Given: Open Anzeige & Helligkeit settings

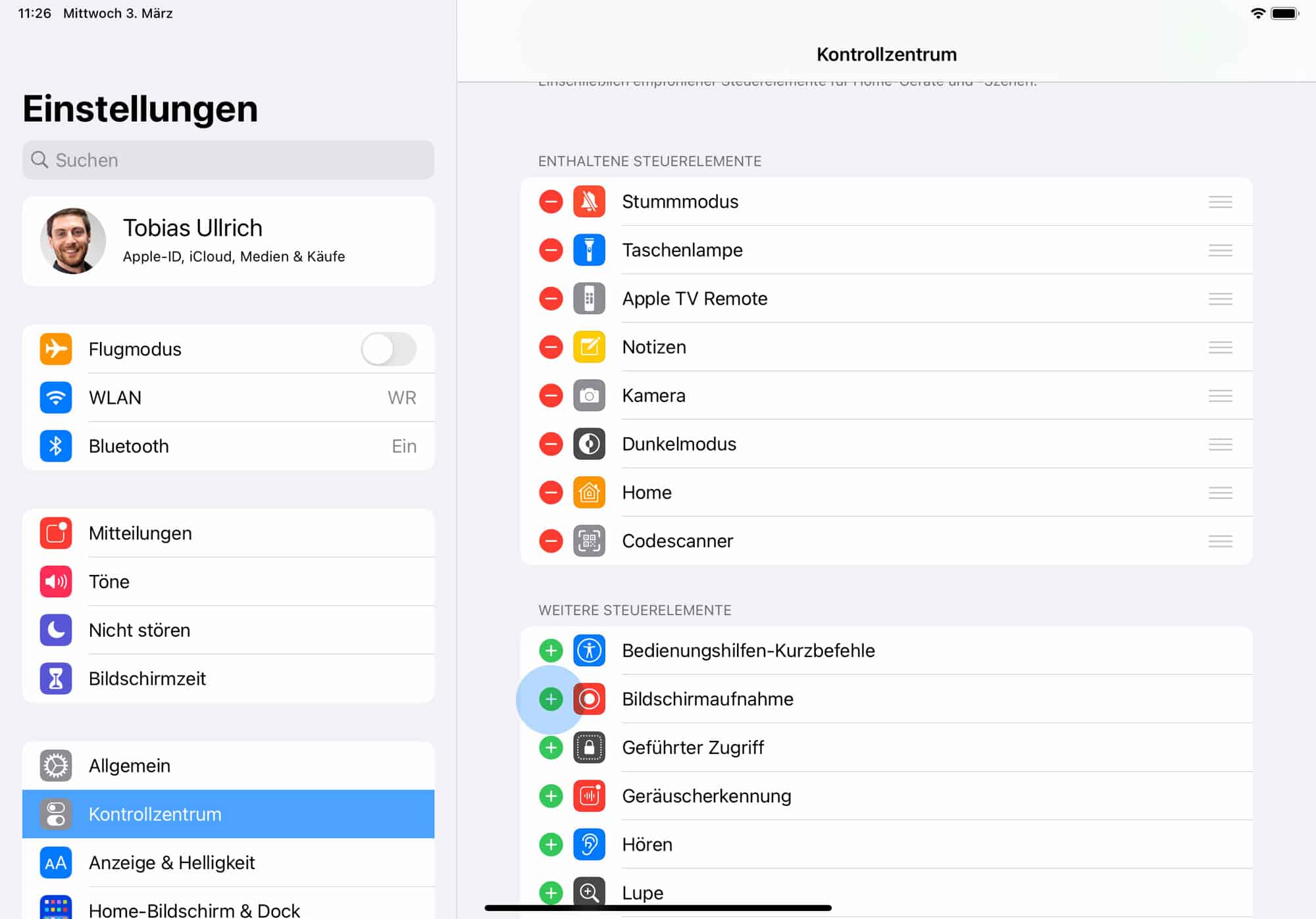Looking at the screenshot, I should pos(228,862).
